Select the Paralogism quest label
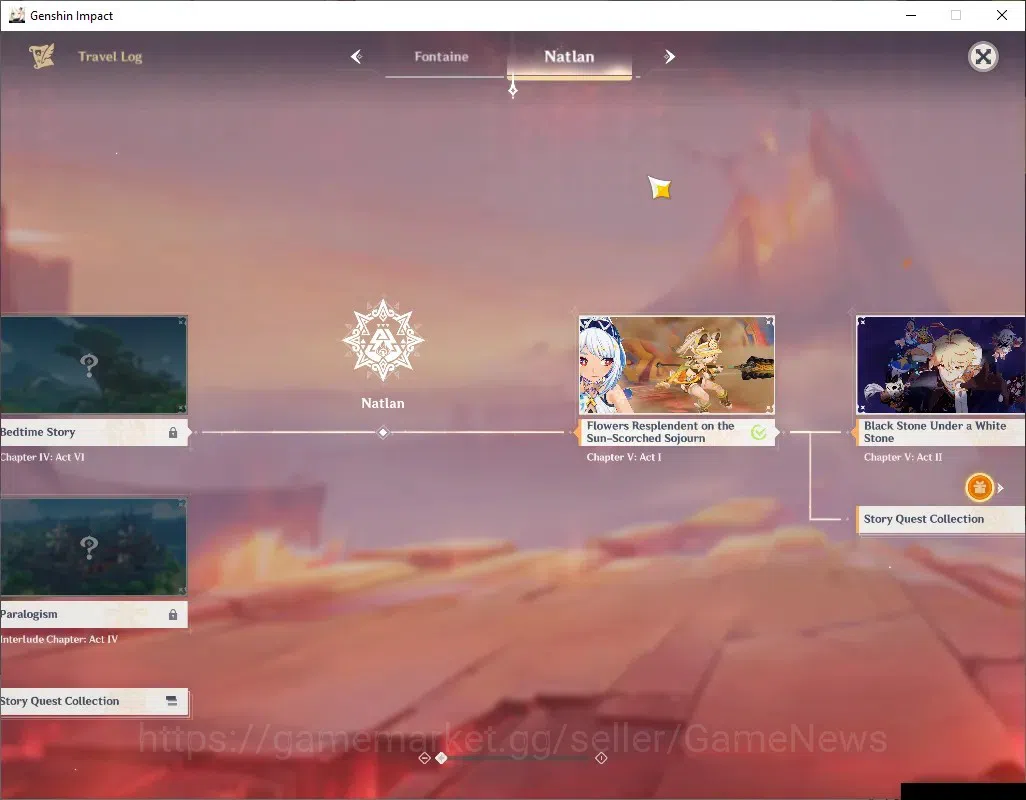This screenshot has height=800, width=1026. point(94,614)
